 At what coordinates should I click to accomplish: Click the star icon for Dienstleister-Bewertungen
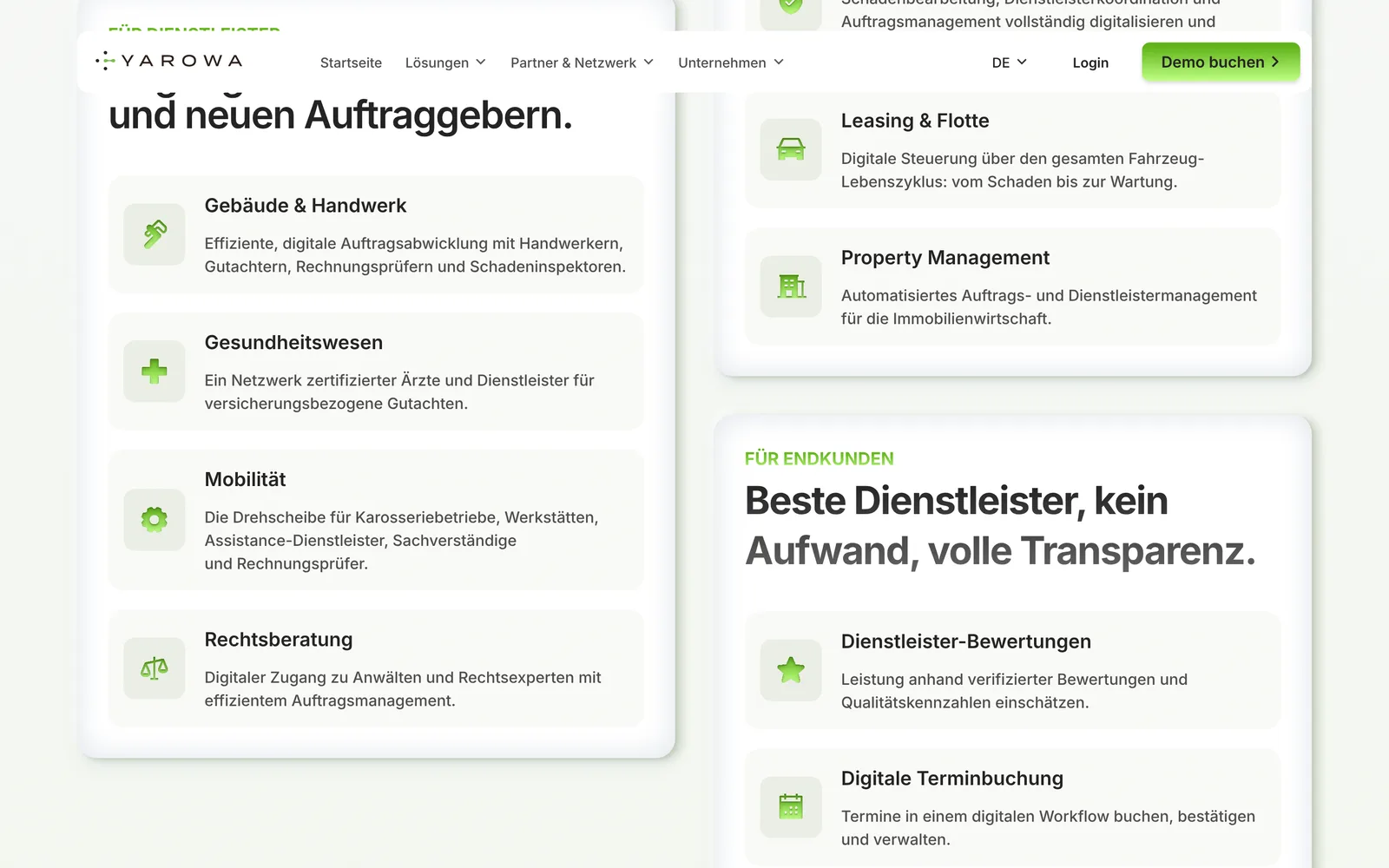(791, 670)
